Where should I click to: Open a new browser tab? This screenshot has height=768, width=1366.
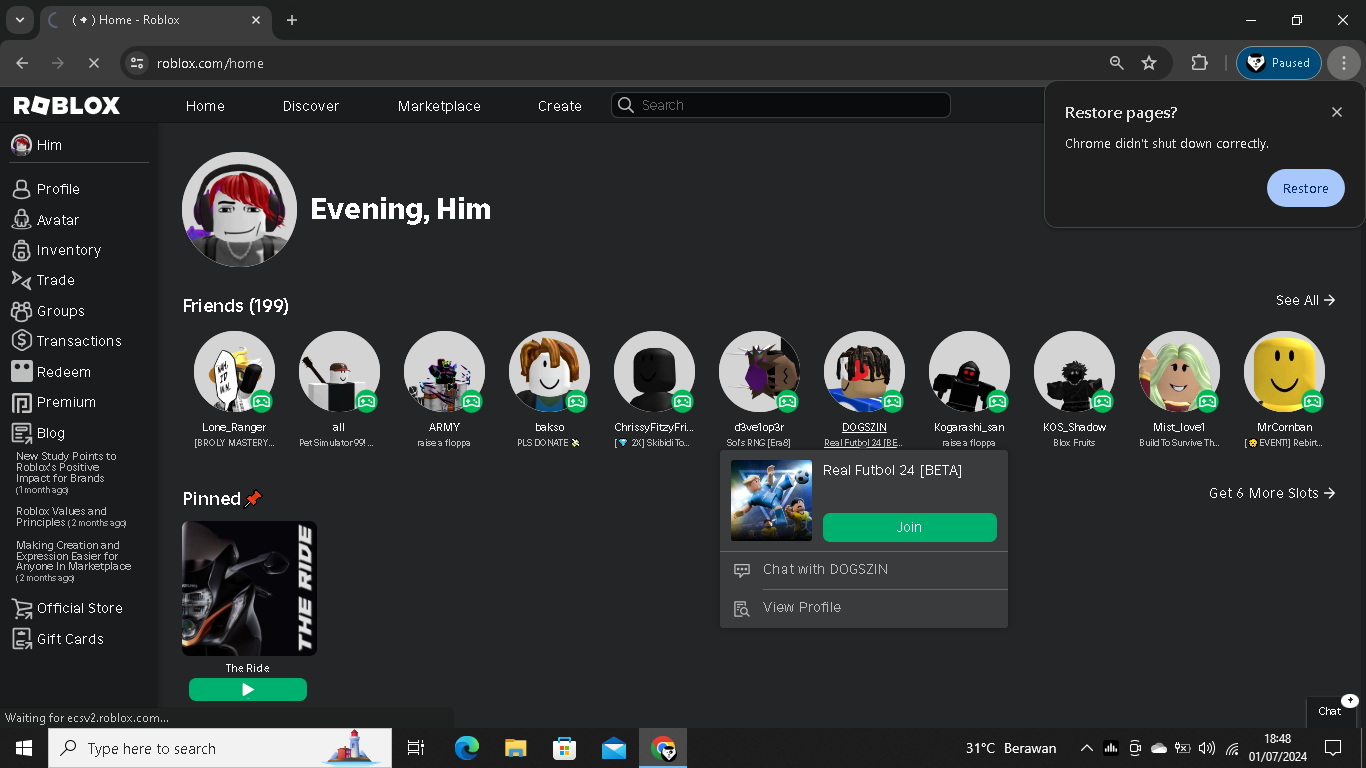[x=292, y=20]
